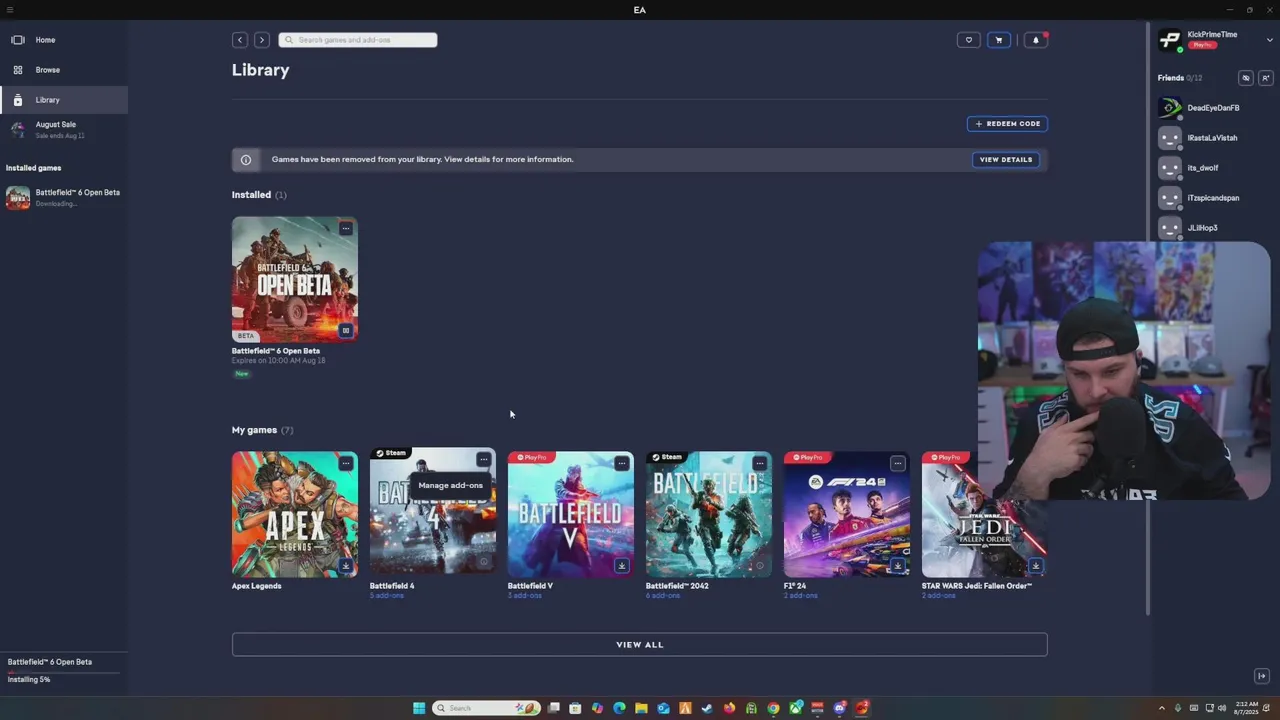The image size is (1280, 720).
Task: Open three-dots menu on Battlefield 2042 tile
Action: pyautogui.click(x=759, y=463)
